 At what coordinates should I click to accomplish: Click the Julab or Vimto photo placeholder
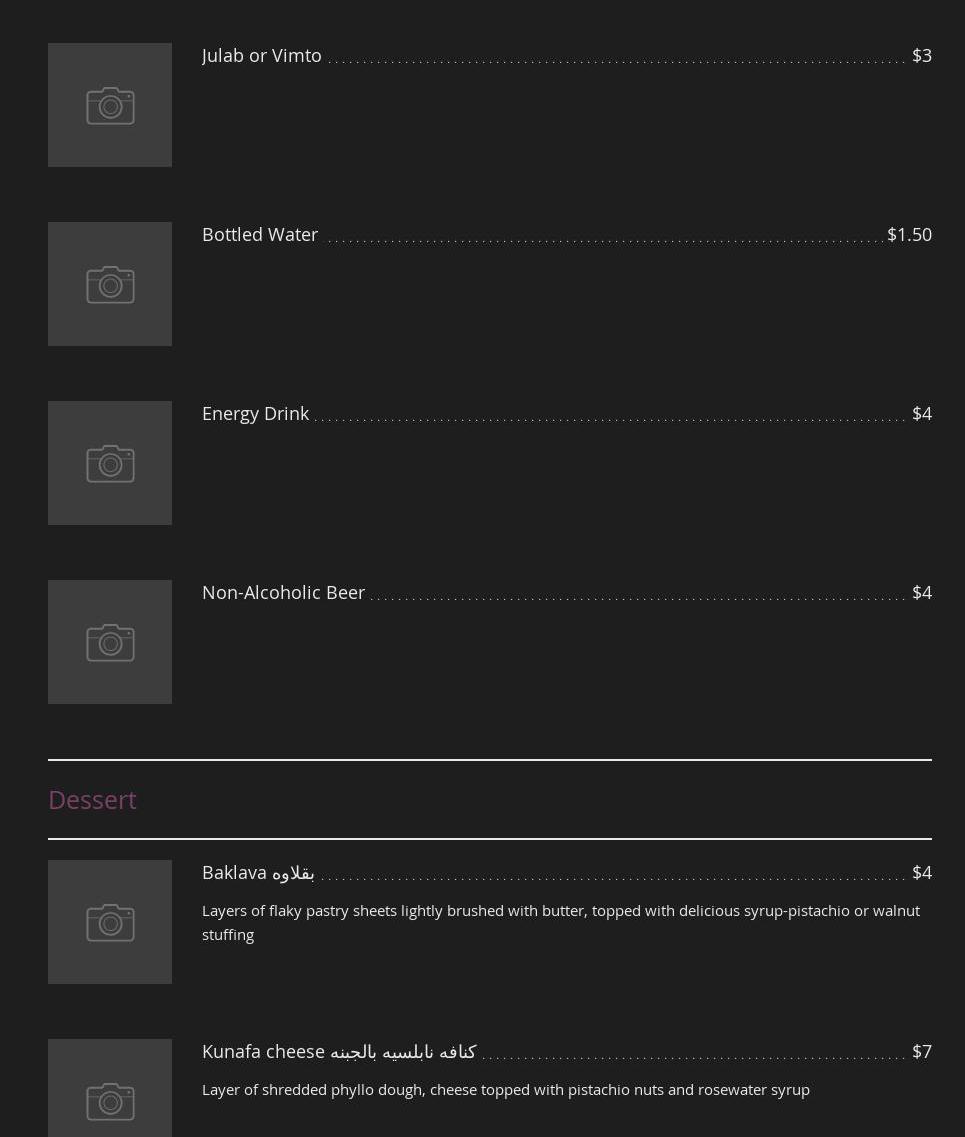click(110, 105)
